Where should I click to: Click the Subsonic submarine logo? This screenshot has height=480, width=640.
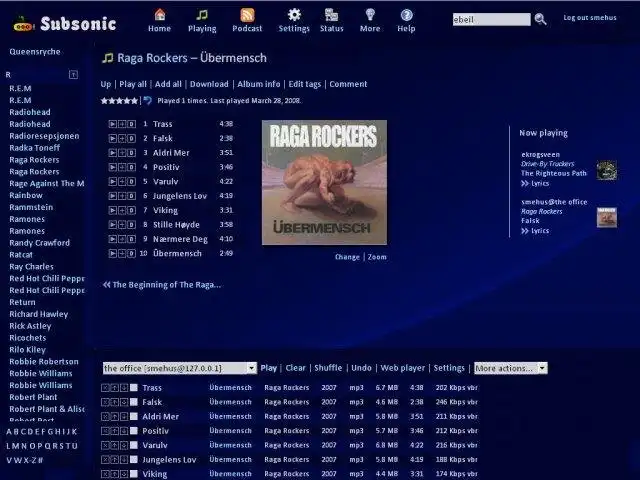click(x=24, y=24)
